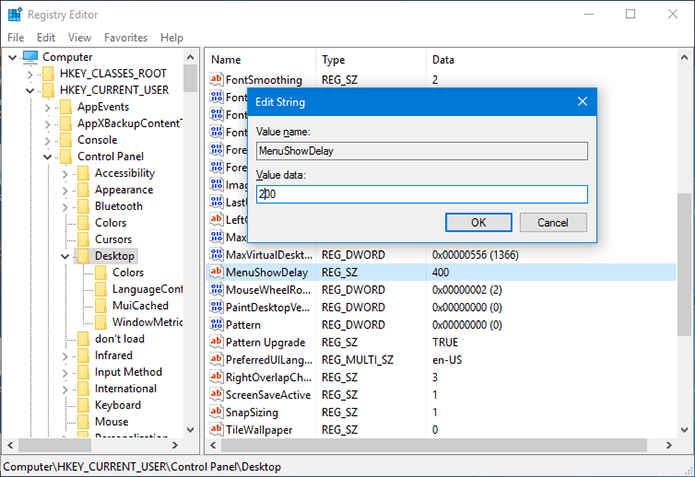This screenshot has width=695, height=477.
Task: Click the string icon beside SnapSizing
Action: [216, 412]
